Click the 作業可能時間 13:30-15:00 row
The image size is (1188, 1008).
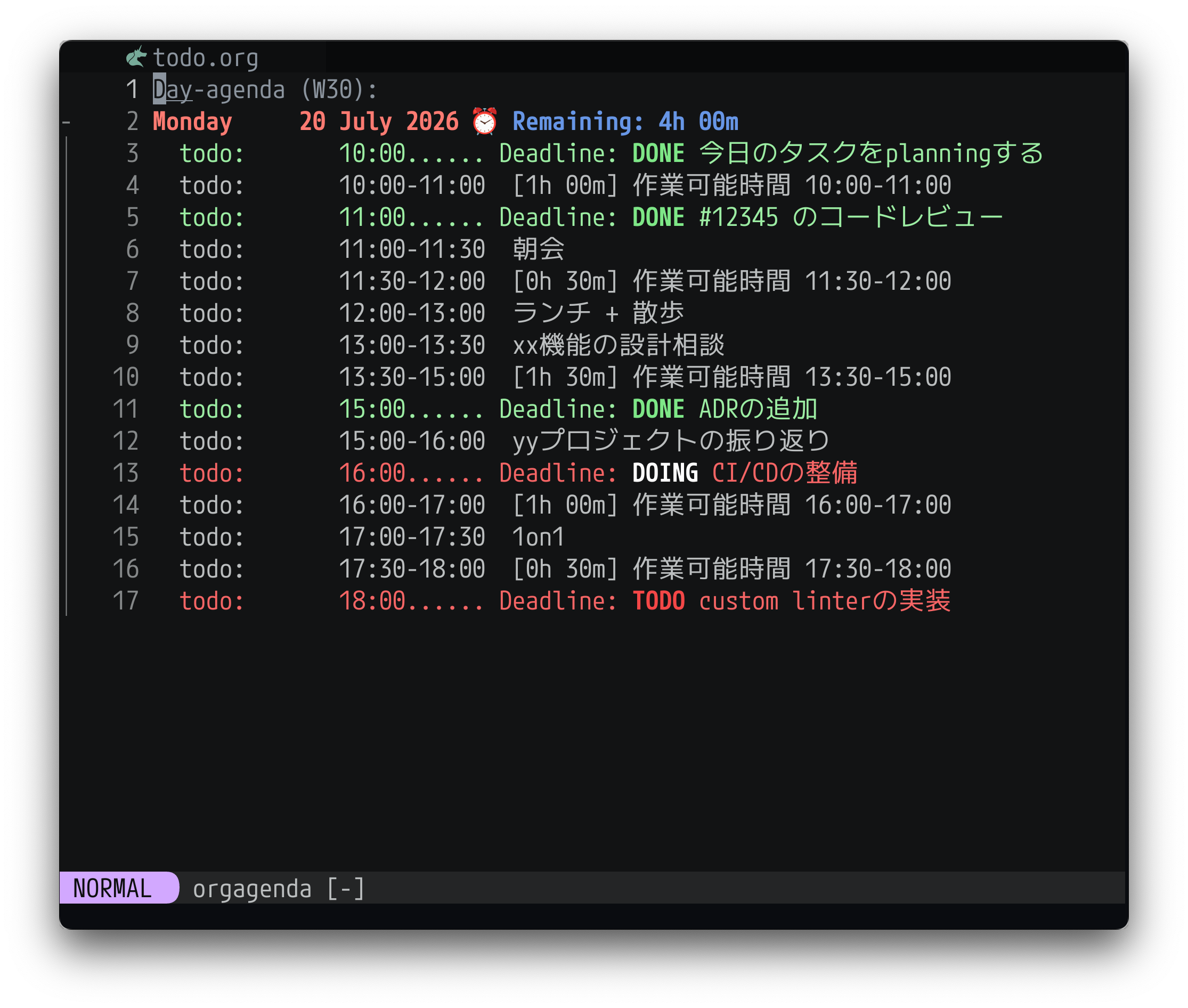tap(565, 378)
